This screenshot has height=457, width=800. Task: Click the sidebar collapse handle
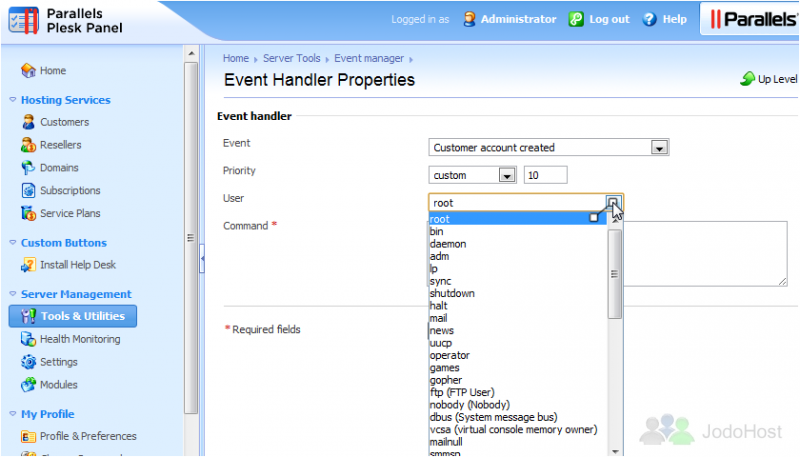[202, 259]
